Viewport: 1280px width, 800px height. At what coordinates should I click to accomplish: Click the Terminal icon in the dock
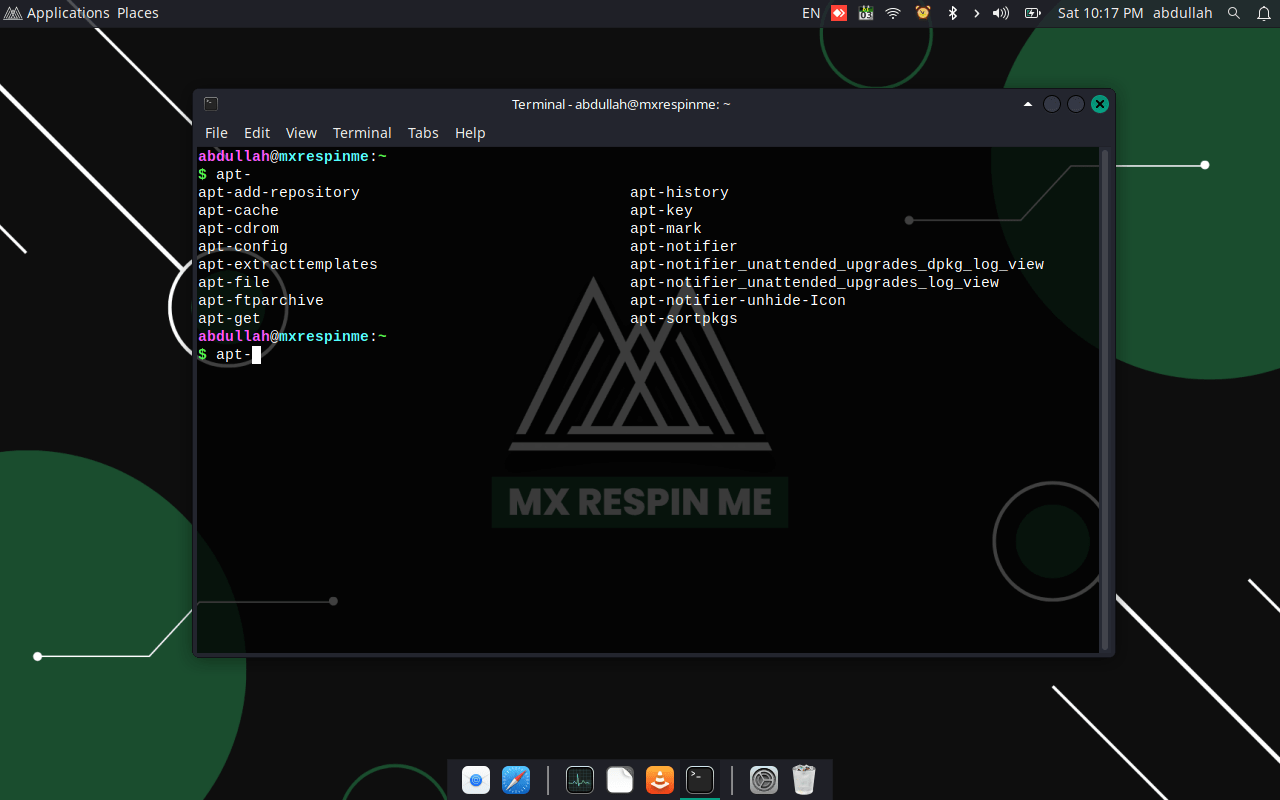[x=700, y=780]
